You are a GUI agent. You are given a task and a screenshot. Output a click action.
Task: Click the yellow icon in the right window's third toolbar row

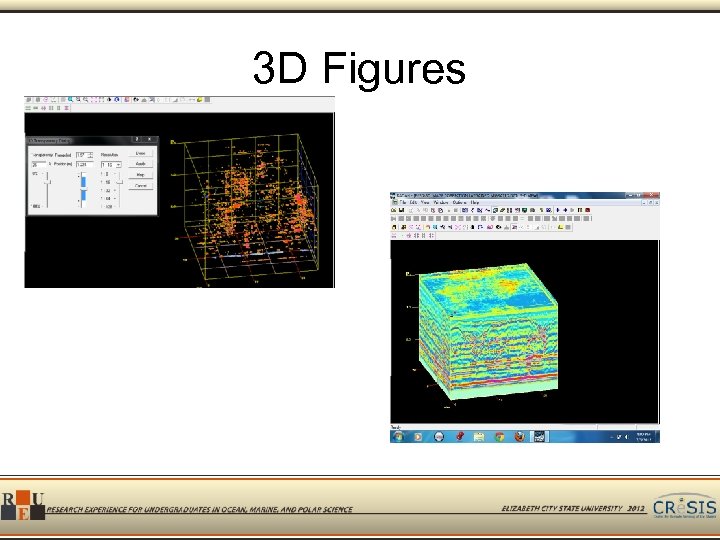560,227
